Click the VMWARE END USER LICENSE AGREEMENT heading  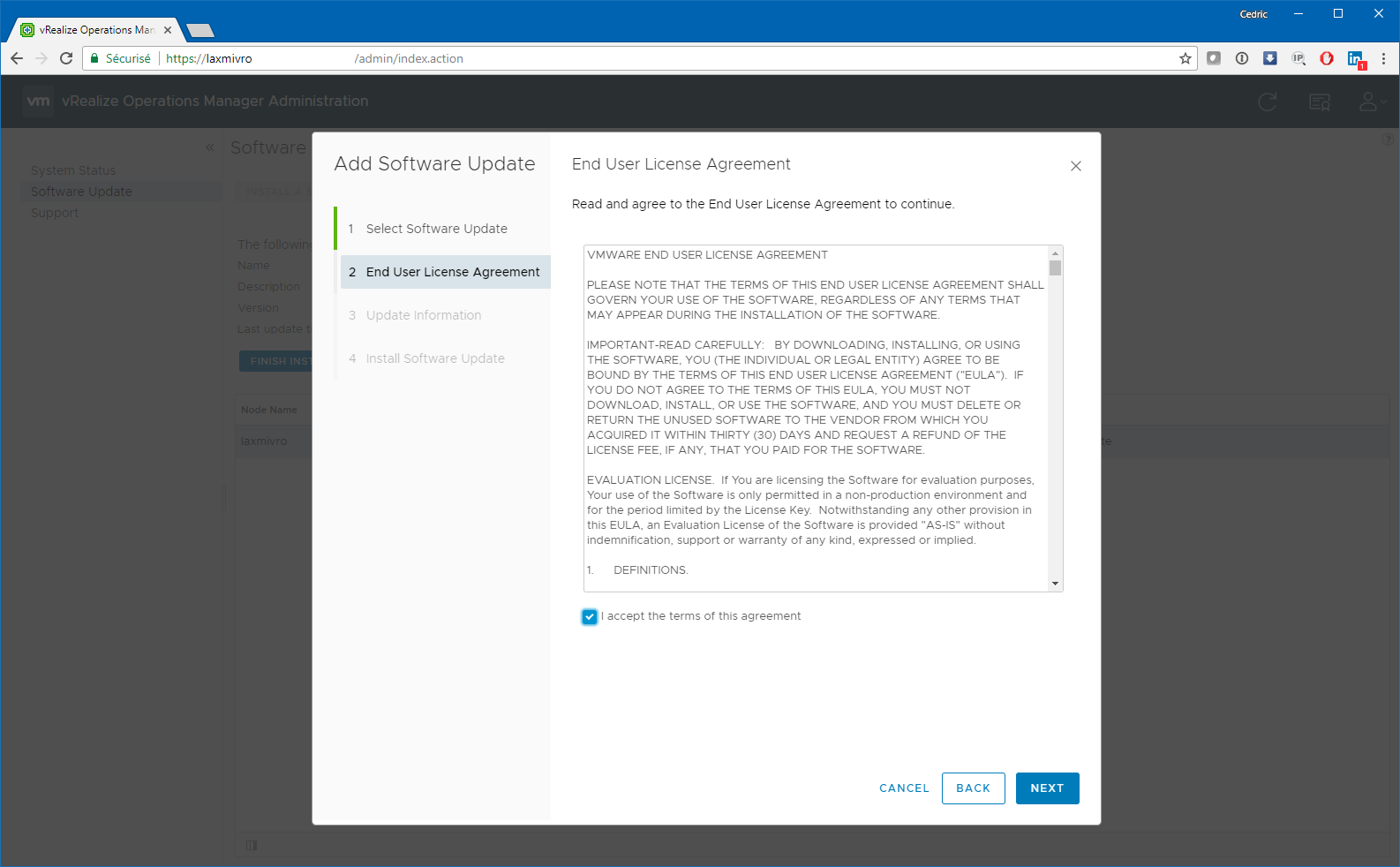707,255
